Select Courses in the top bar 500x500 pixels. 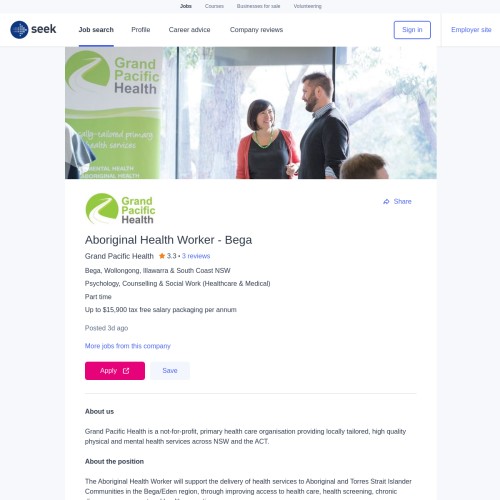[214, 6]
